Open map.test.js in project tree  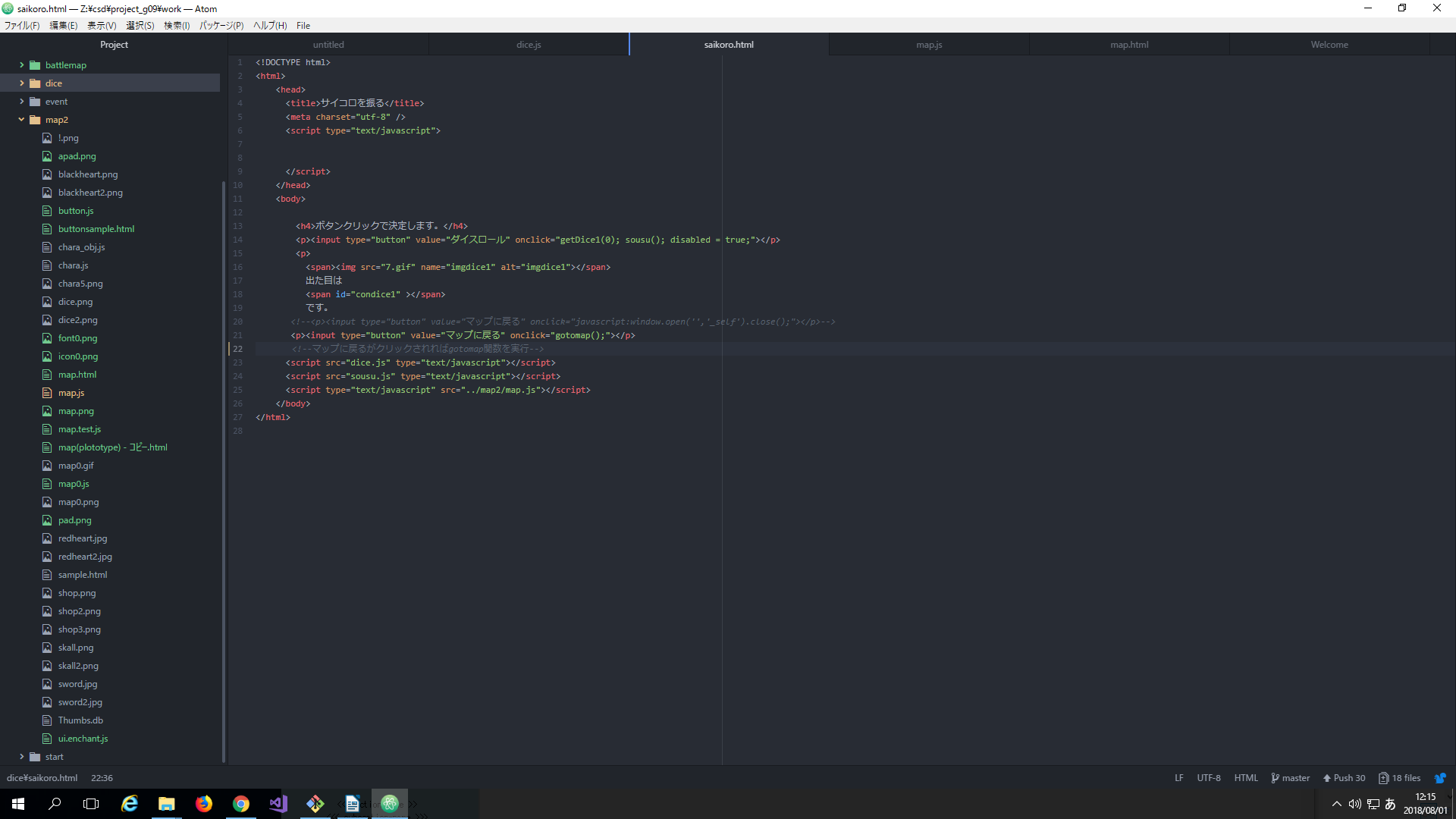pos(80,429)
